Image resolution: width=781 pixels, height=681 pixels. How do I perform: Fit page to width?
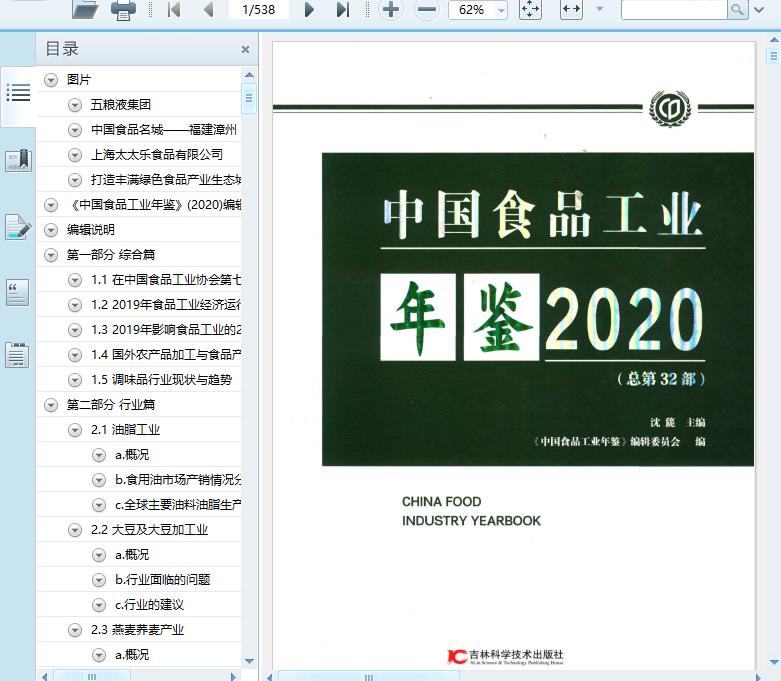[x=571, y=9]
